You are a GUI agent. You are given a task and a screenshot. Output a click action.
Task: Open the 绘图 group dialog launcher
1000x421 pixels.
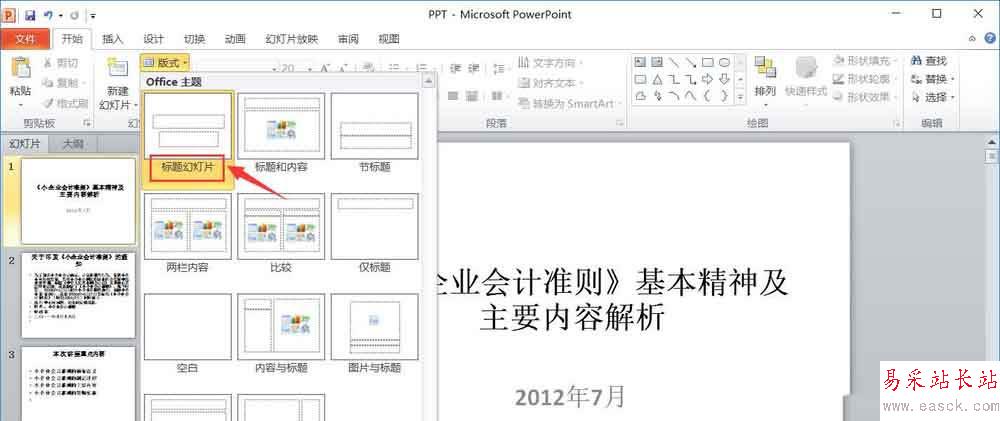(897, 122)
